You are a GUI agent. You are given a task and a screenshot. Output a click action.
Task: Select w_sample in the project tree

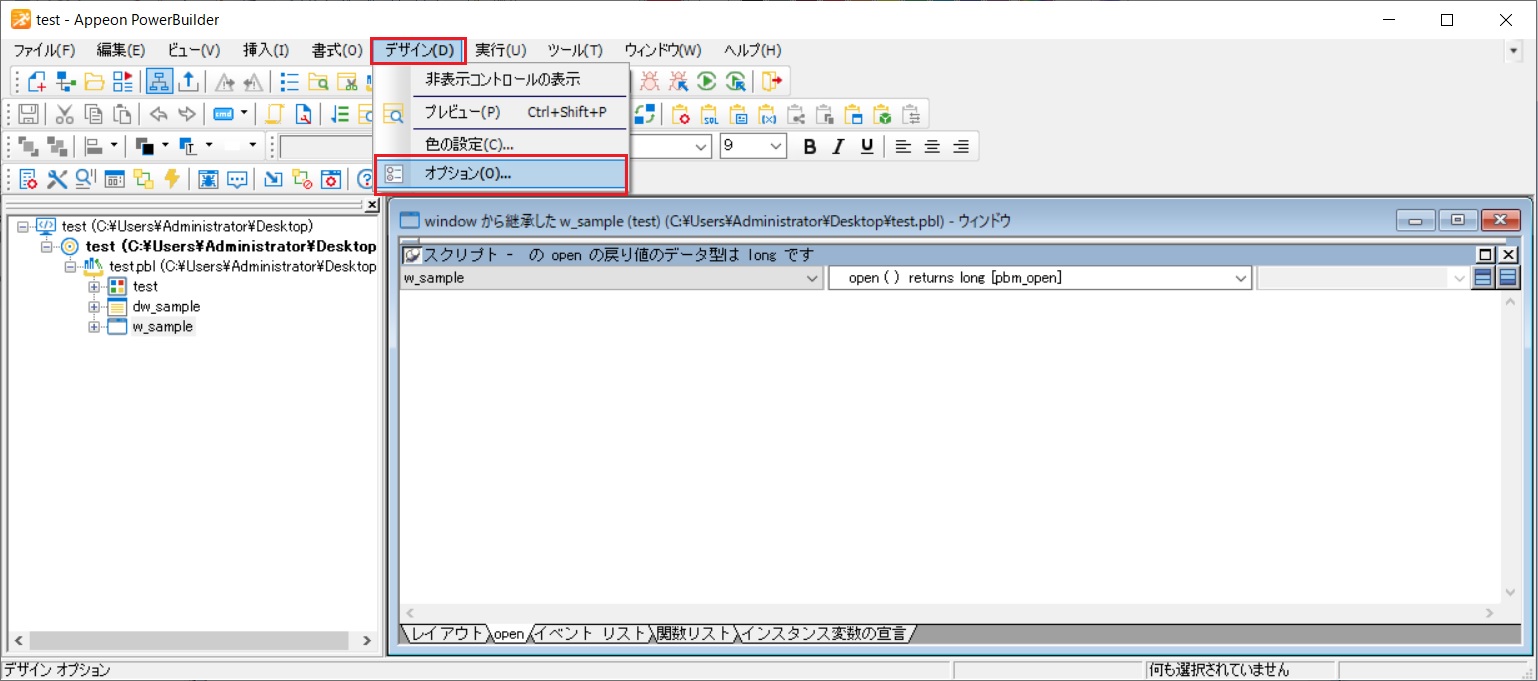161,327
